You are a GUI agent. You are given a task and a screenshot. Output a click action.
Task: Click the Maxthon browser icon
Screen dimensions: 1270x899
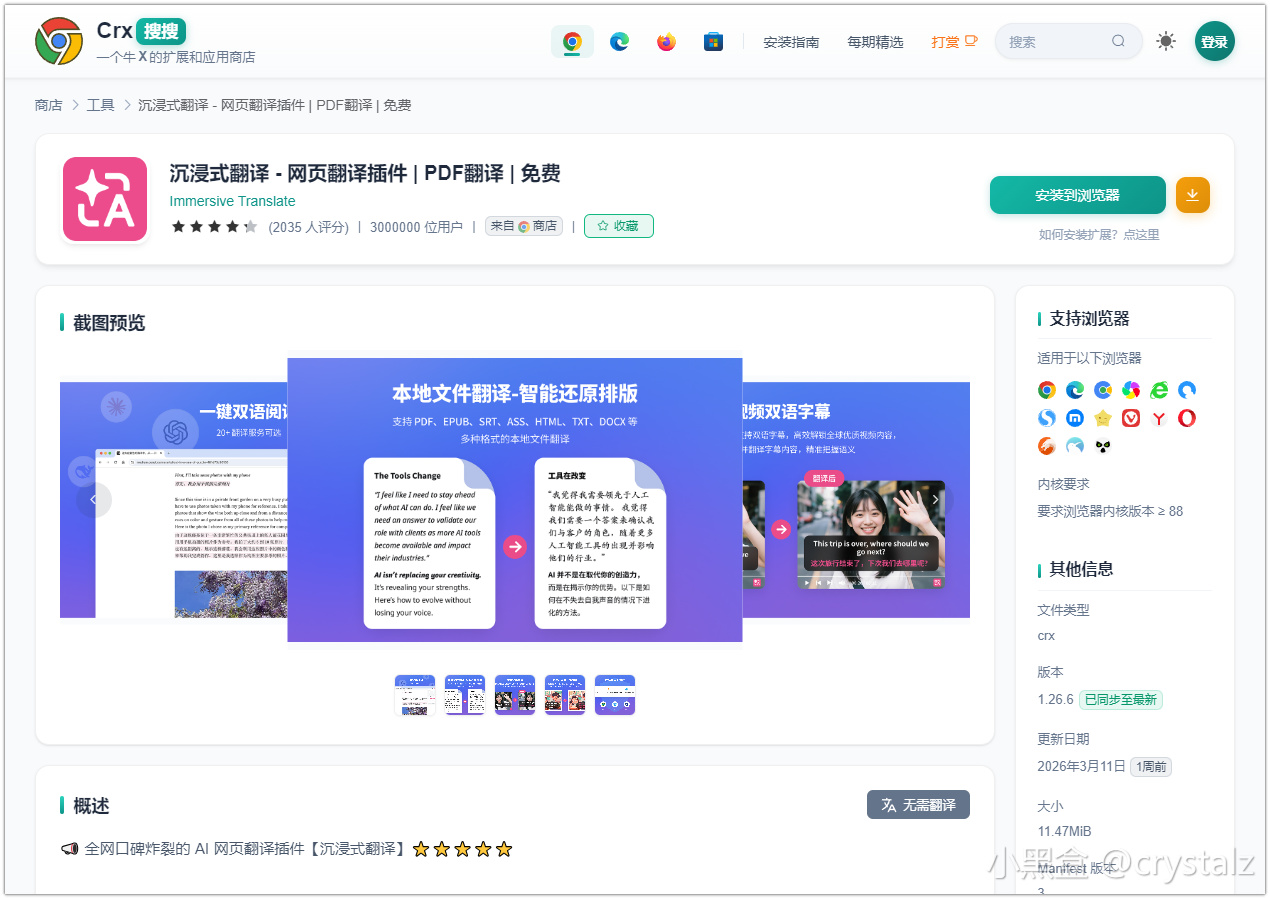(1075, 418)
